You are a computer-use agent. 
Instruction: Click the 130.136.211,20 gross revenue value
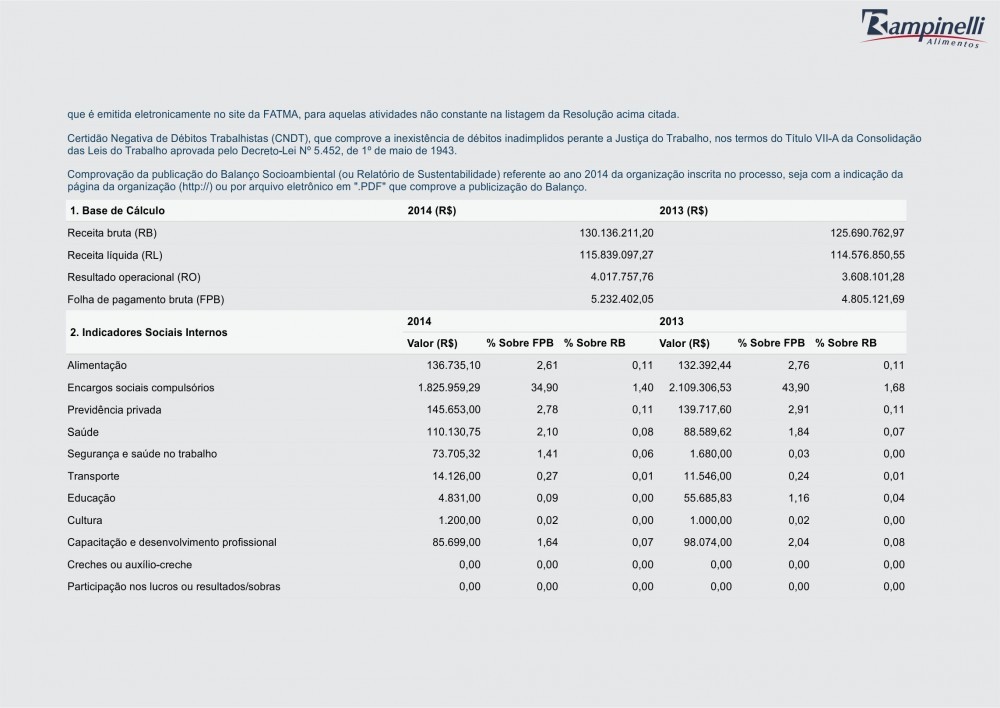(617, 233)
